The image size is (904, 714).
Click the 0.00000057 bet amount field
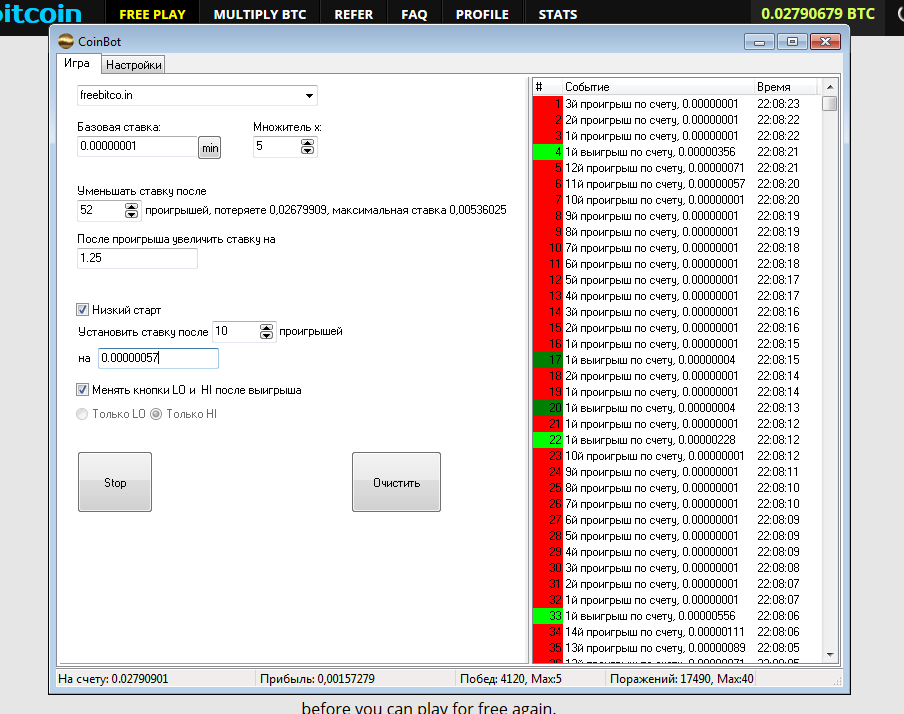pyautogui.click(x=158, y=358)
